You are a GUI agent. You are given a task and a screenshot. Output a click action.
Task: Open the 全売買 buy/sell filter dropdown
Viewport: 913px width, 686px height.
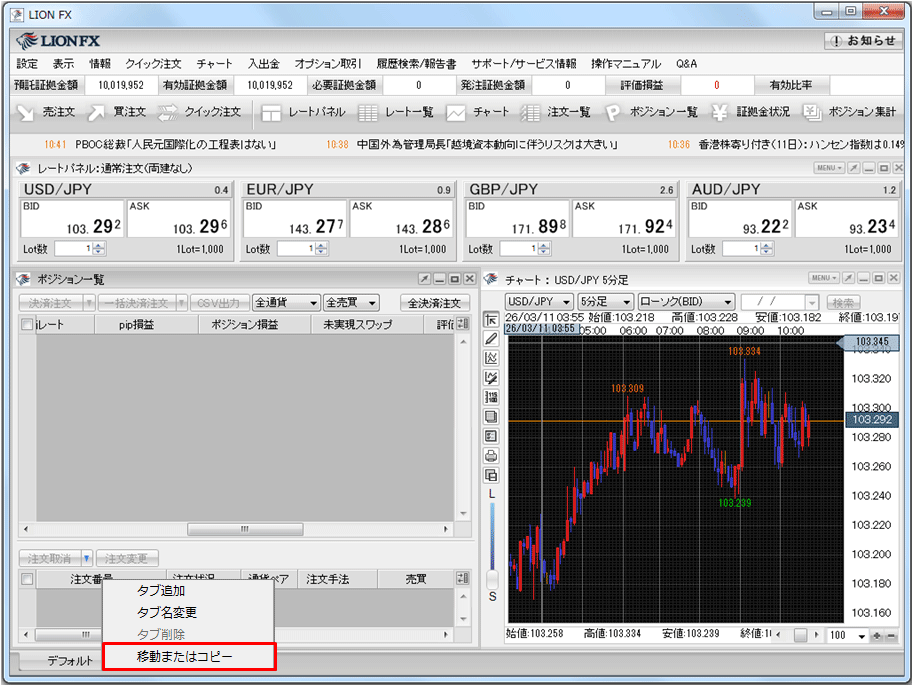(x=351, y=303)
